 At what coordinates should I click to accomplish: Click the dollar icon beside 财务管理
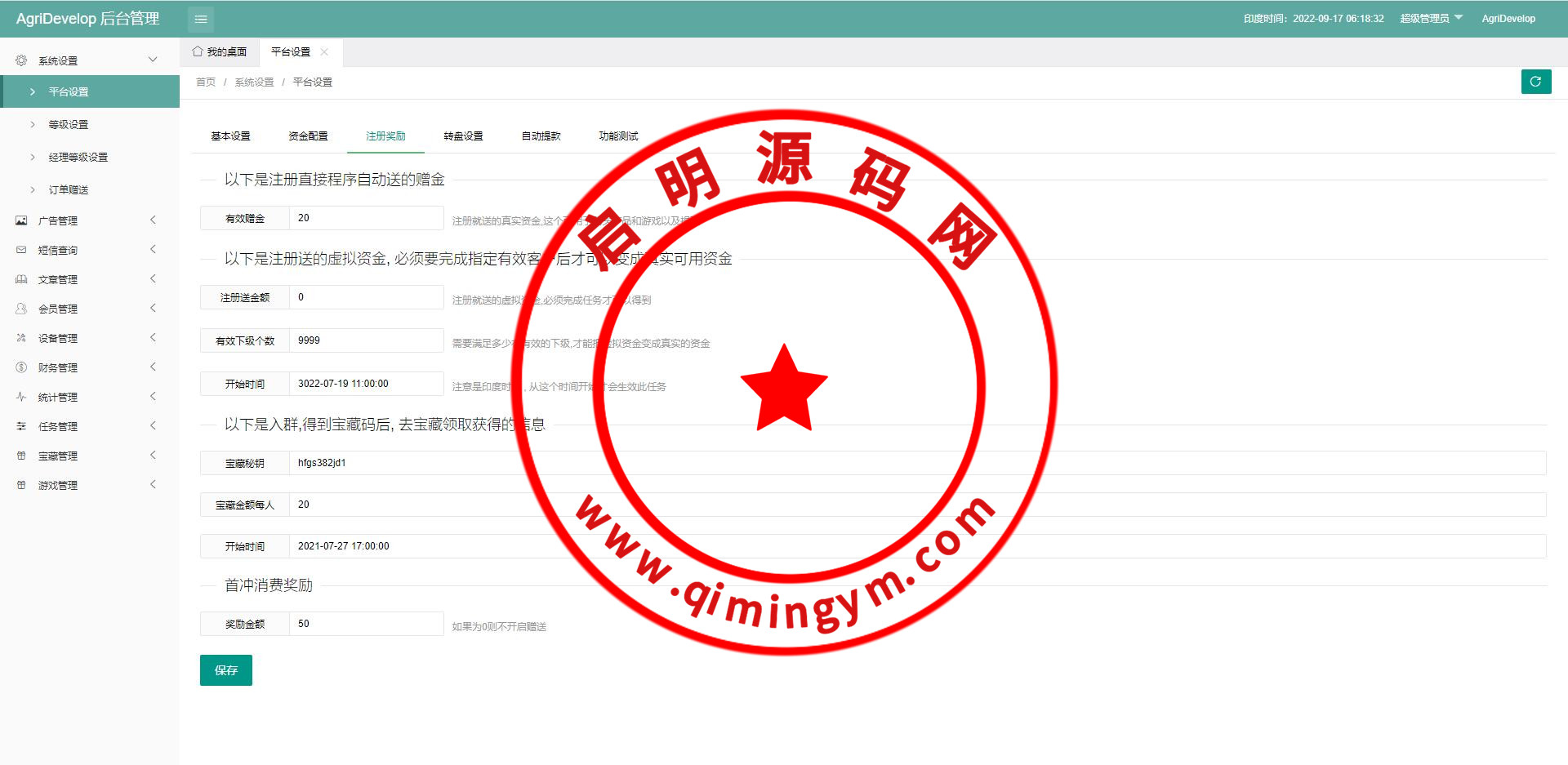click(21, 367)
